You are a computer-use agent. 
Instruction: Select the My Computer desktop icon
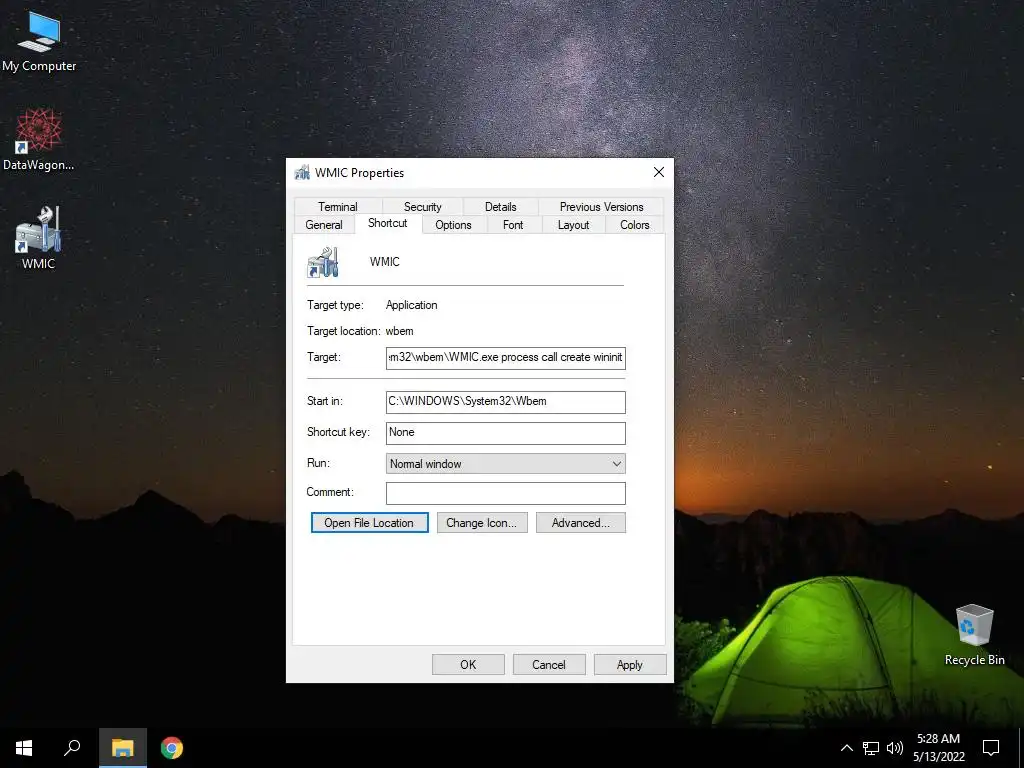(x=39, y=41)
